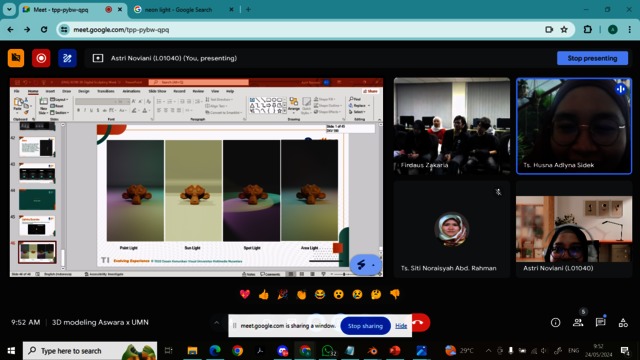Show the participants people panel
Screen dimensions: 640x360
578,322
